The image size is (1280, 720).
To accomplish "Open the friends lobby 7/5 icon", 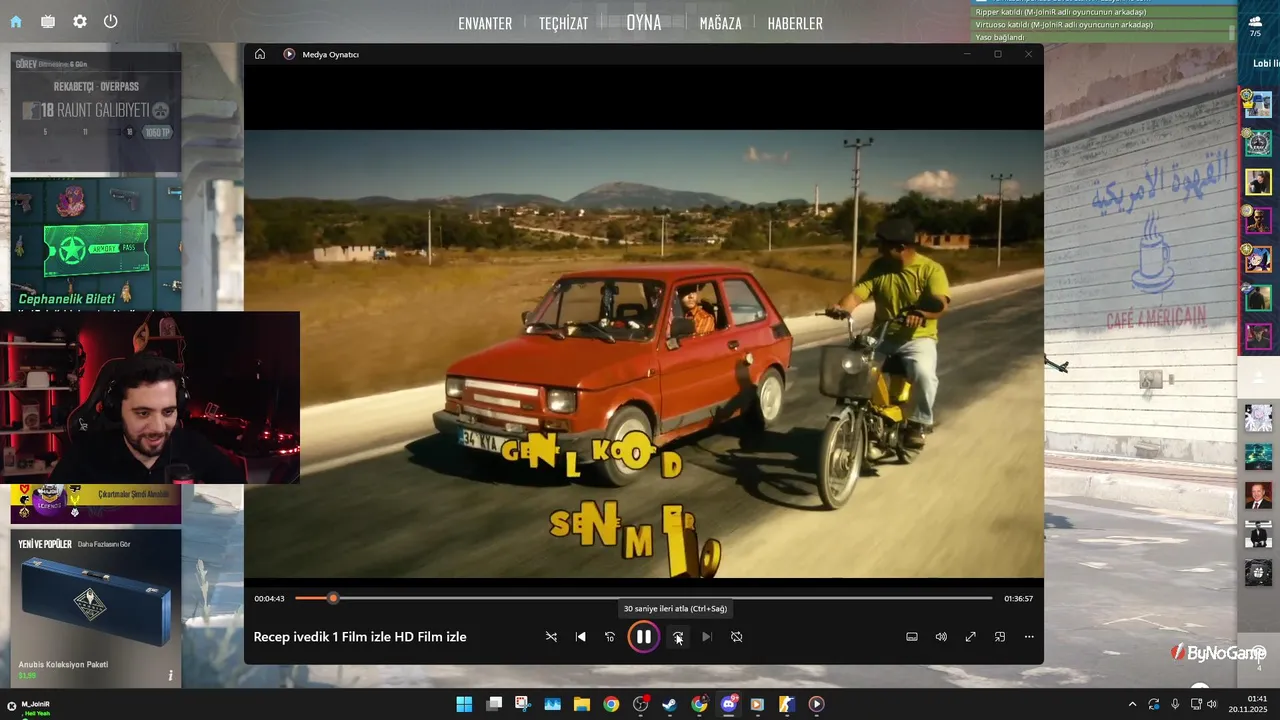I will click(x=1255, y=26).
